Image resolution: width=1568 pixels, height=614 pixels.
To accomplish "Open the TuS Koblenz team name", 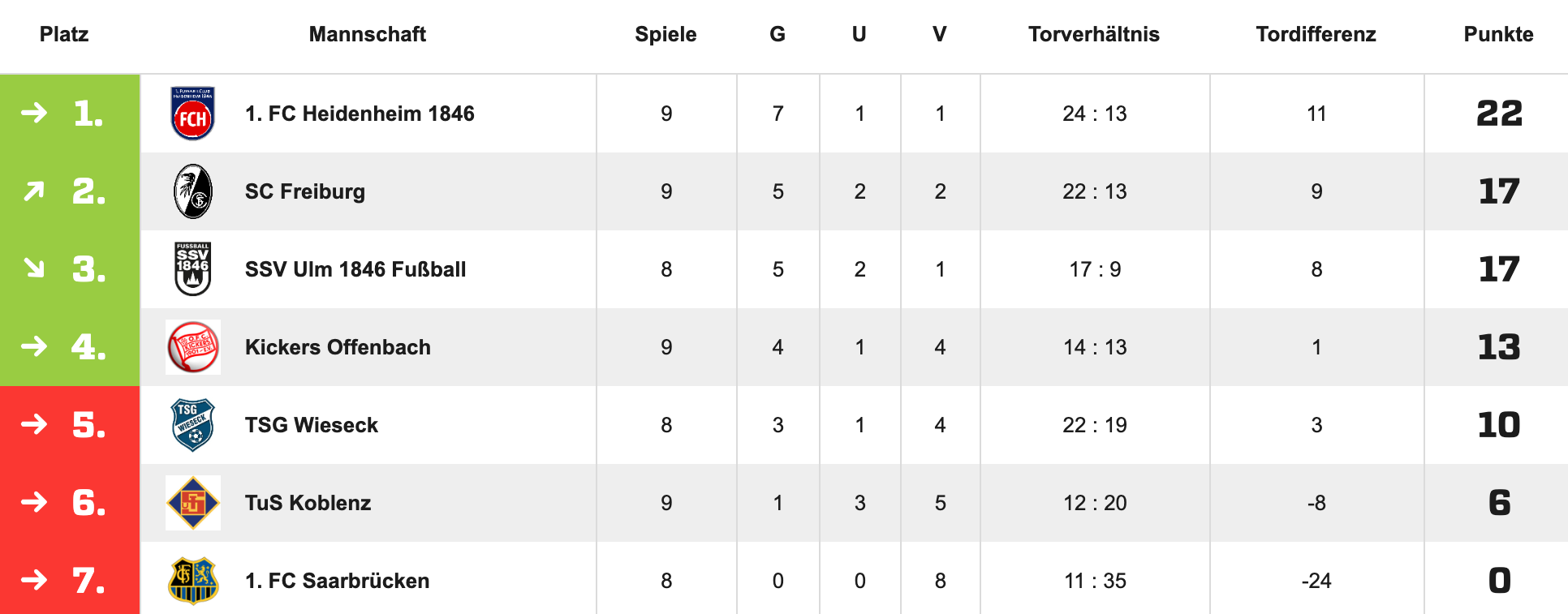I will pyautogui.click(x=308, y=503).
